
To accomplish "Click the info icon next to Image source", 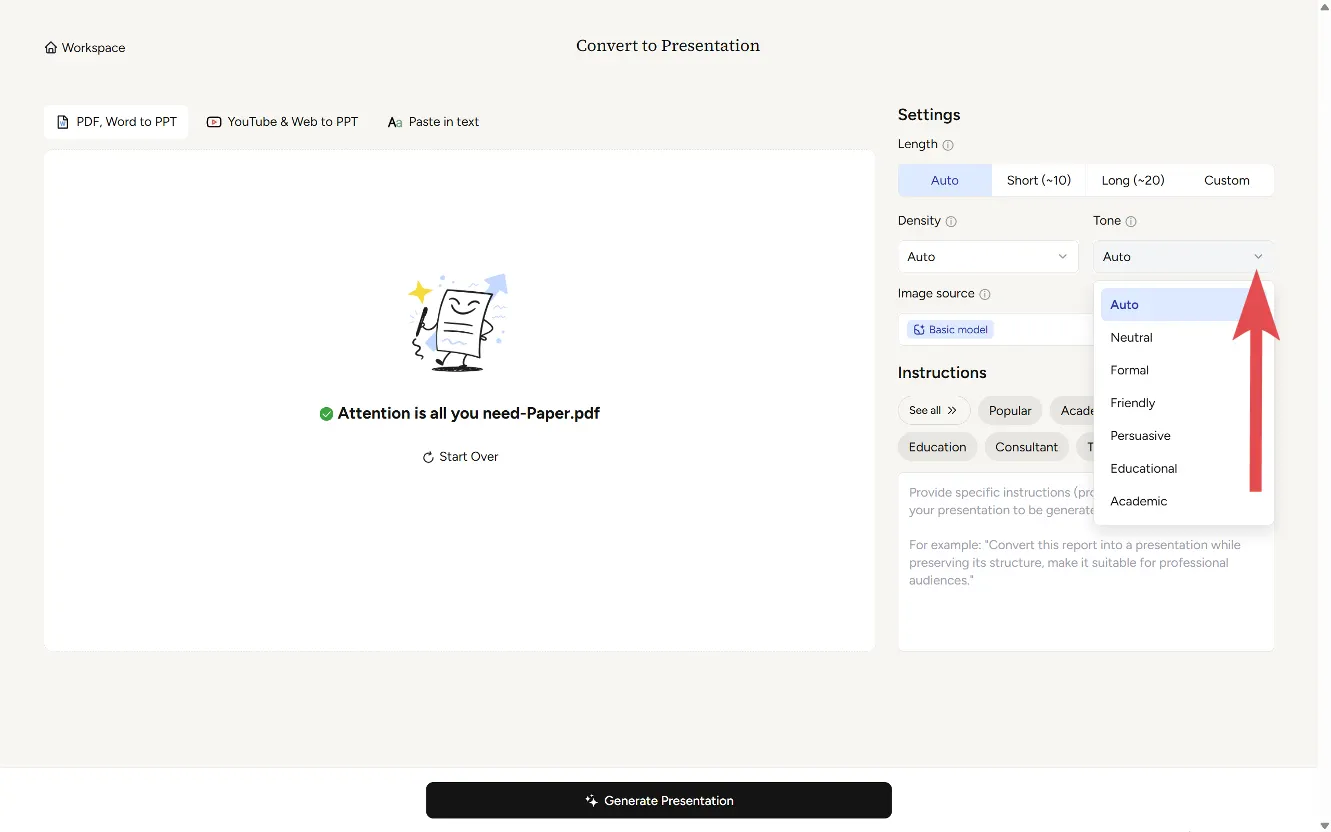I will (985, 295).
